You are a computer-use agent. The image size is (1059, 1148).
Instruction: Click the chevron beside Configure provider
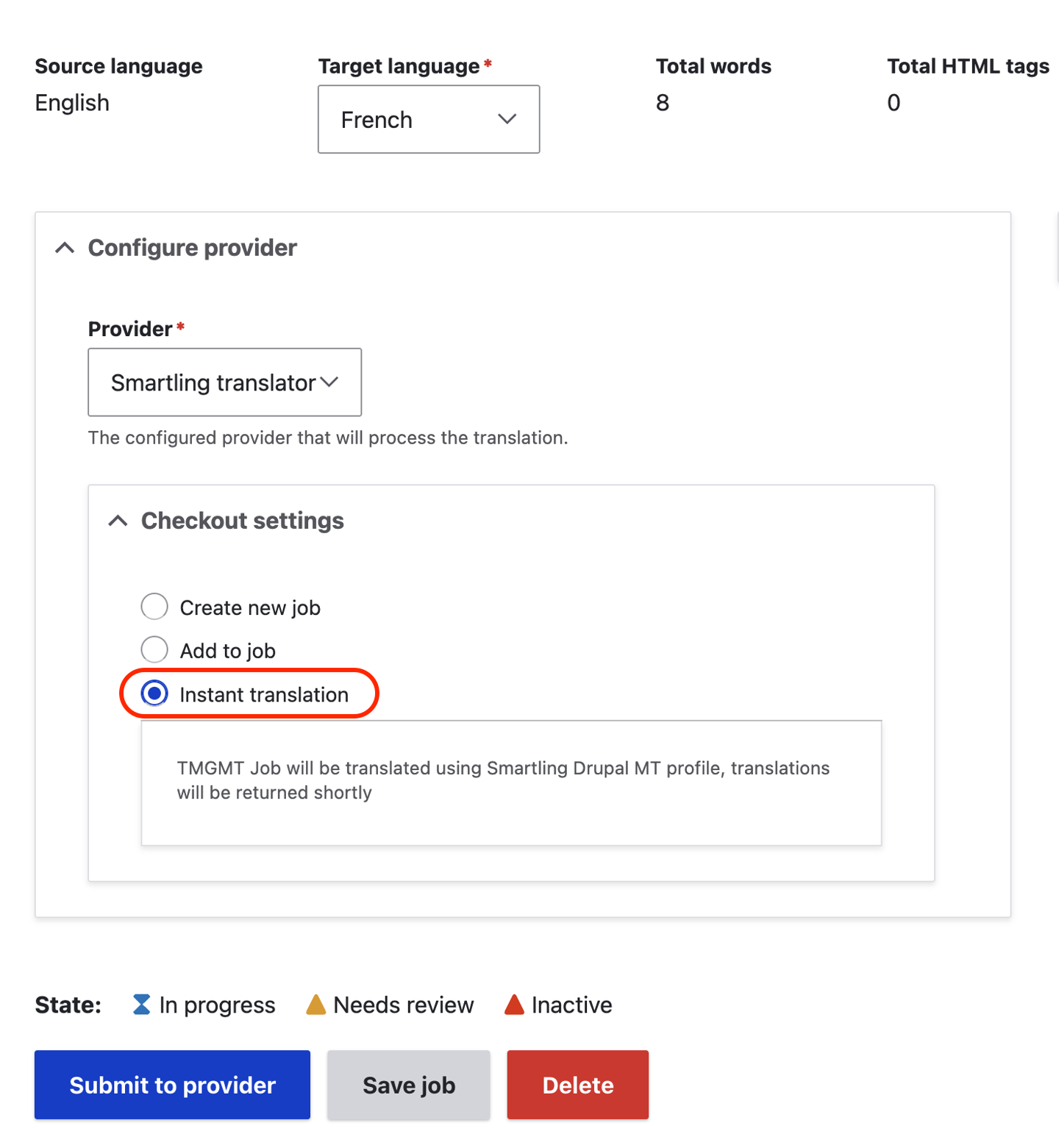pos(65,248)
